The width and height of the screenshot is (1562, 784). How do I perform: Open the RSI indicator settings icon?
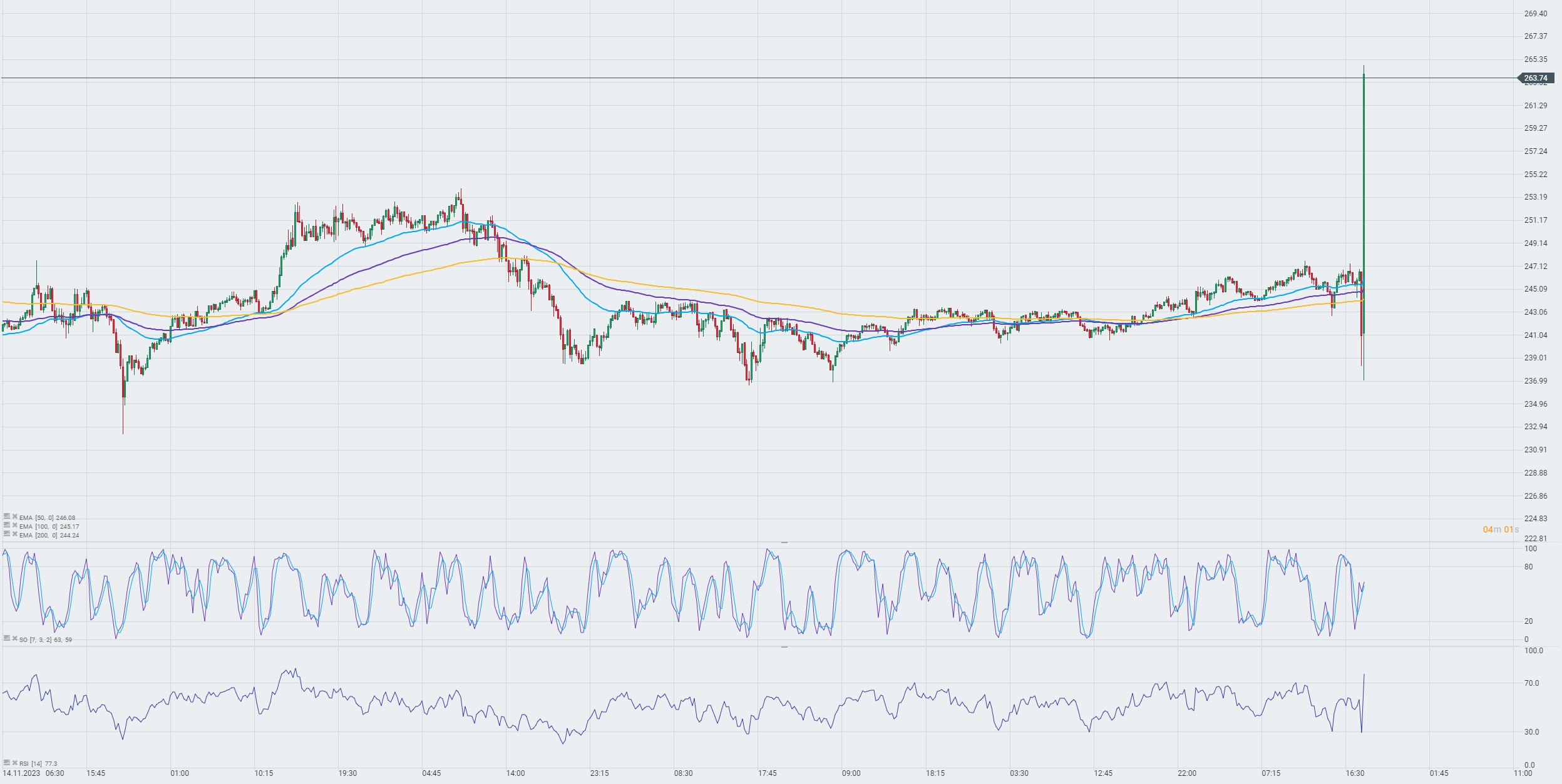[7, 763]
